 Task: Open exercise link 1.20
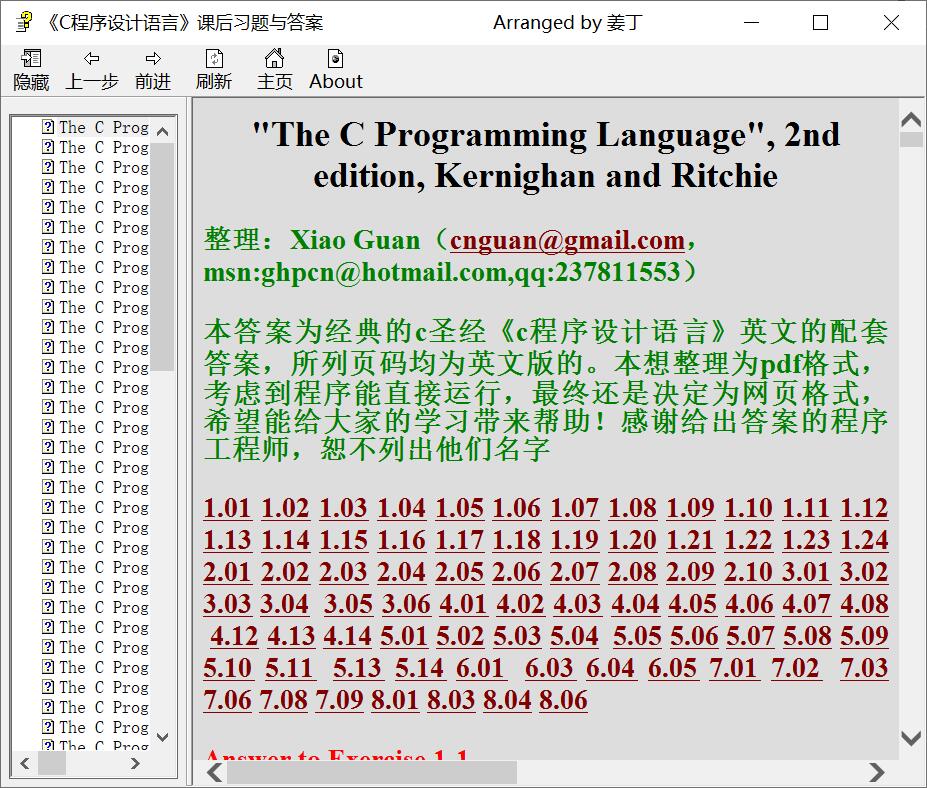[633, 540]
